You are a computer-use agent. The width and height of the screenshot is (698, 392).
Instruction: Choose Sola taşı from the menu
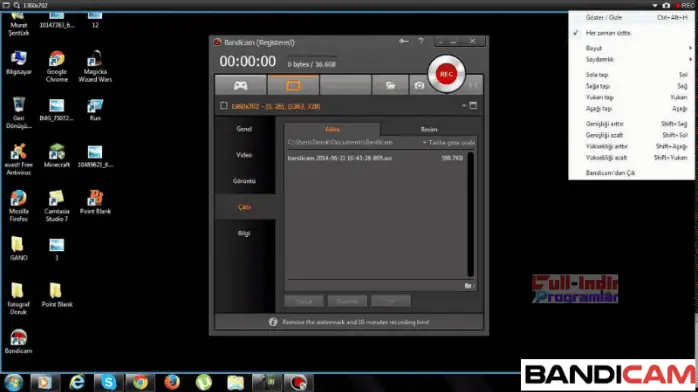(x=631, y=75)
